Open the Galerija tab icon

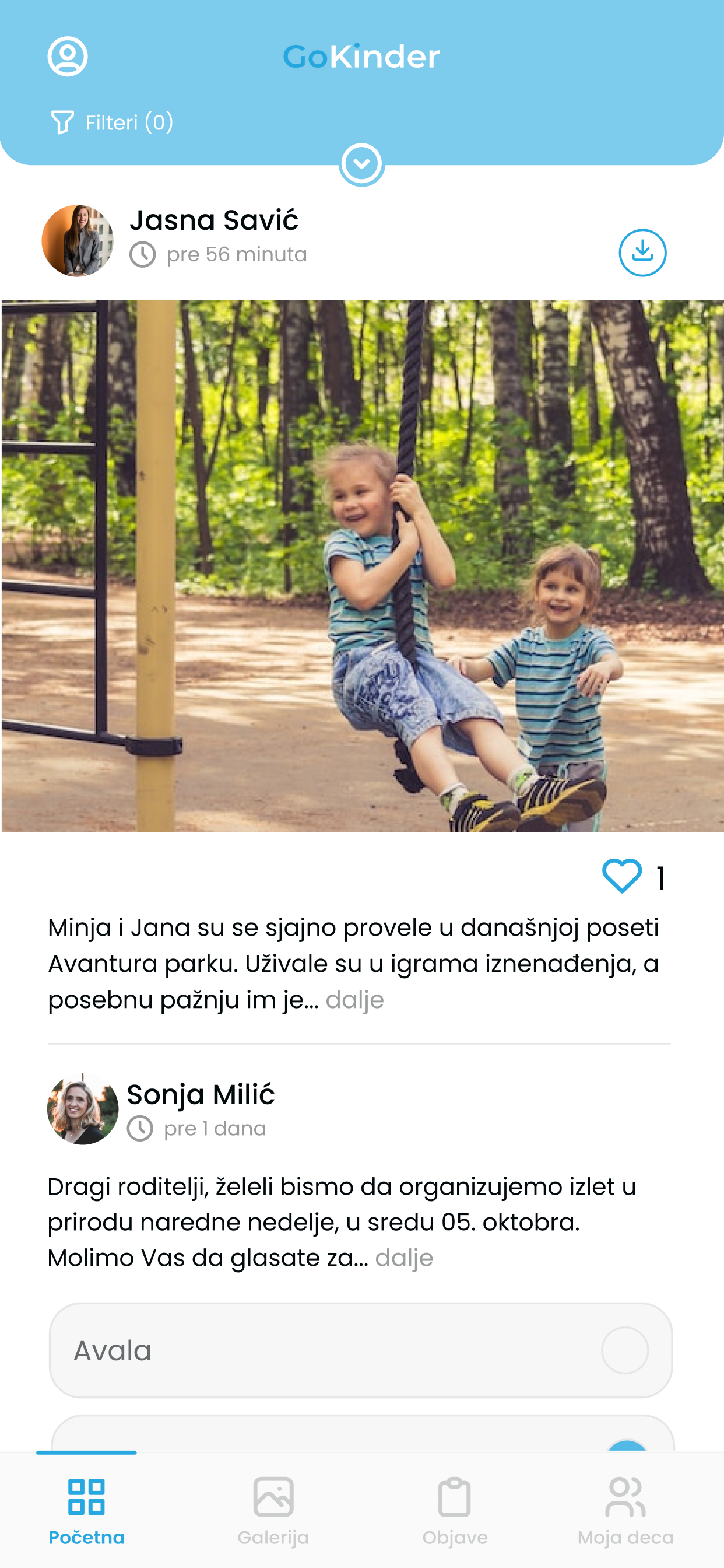273,1497
